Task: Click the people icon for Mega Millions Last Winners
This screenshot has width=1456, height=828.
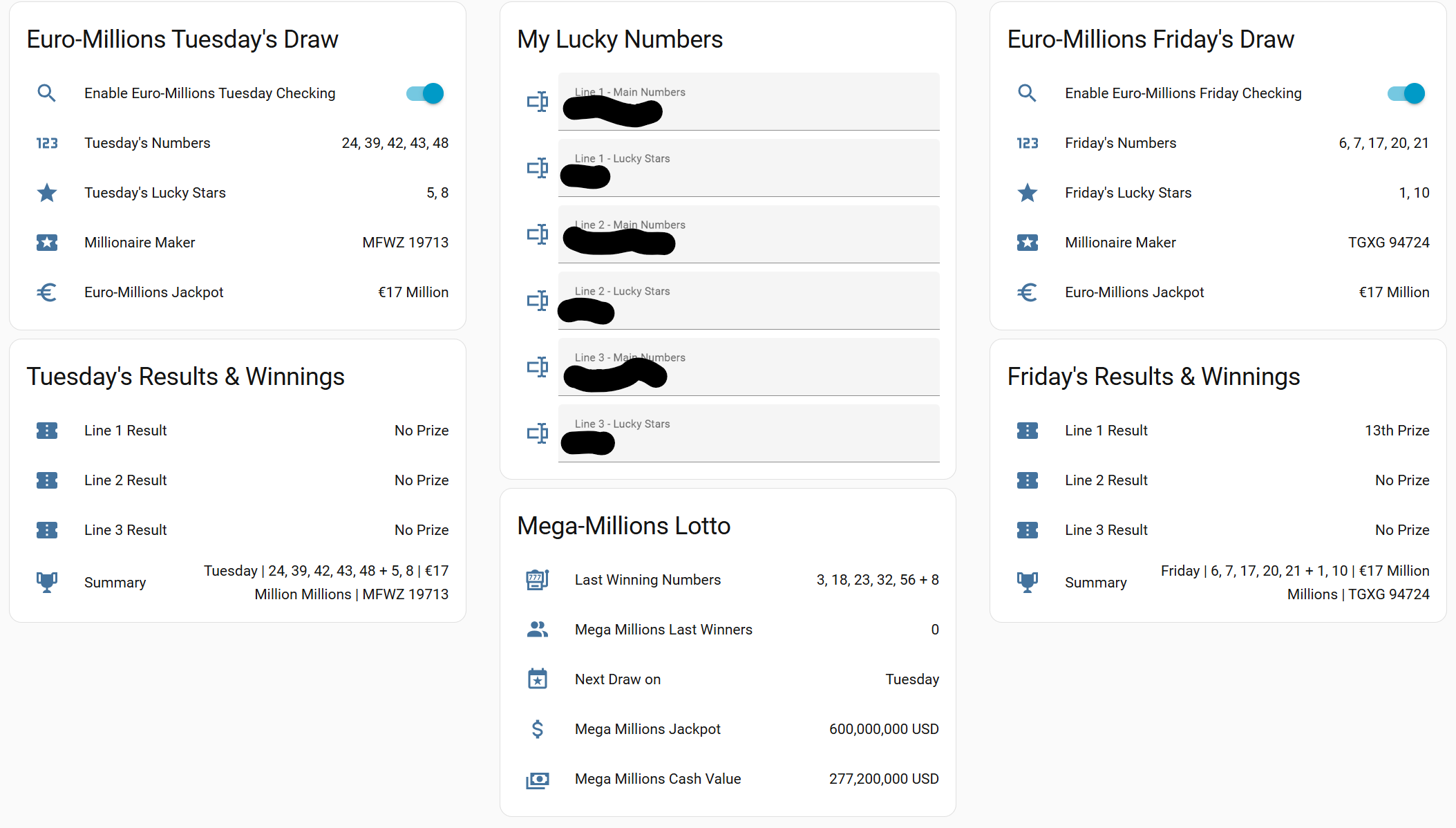Action: pos(537,630)
